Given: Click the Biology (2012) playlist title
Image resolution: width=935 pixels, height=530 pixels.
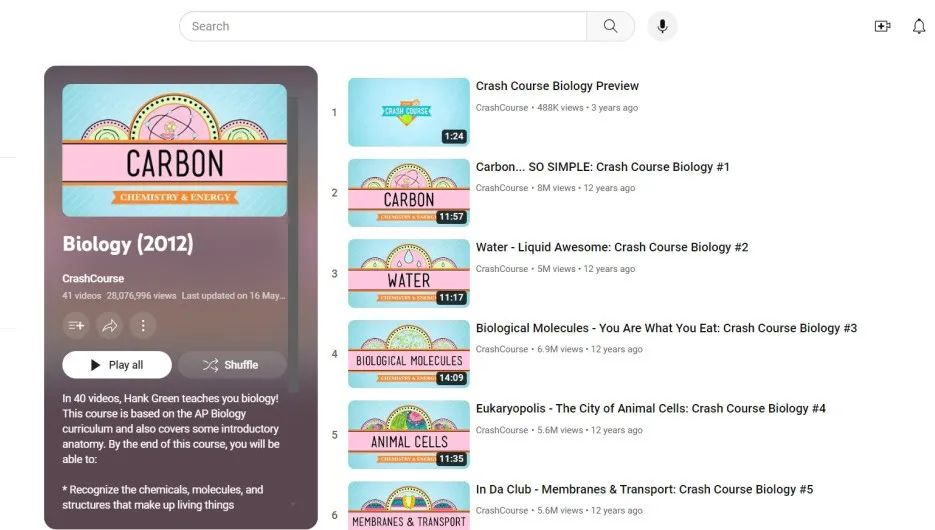Looking at the screenshot, I should 128,244.
